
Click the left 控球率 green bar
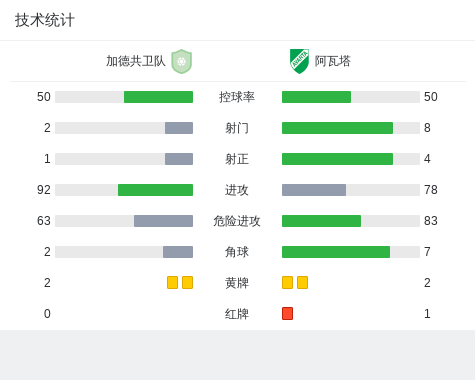tap(158, 97)
